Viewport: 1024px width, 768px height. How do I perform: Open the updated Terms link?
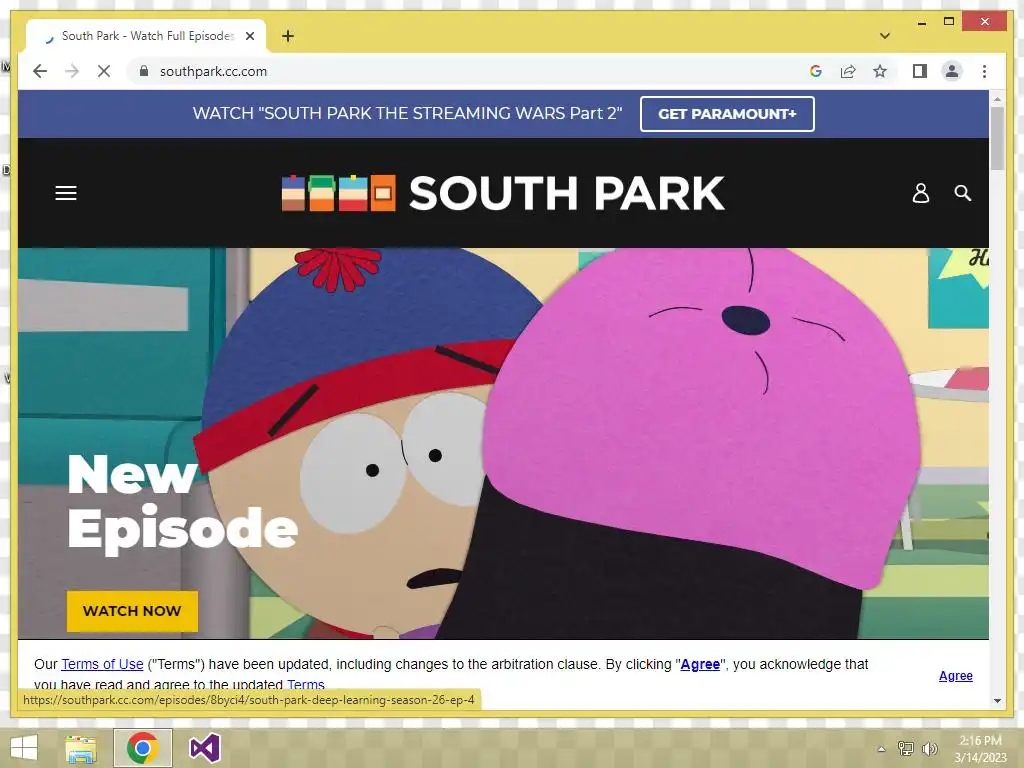(x=306, y=684)
